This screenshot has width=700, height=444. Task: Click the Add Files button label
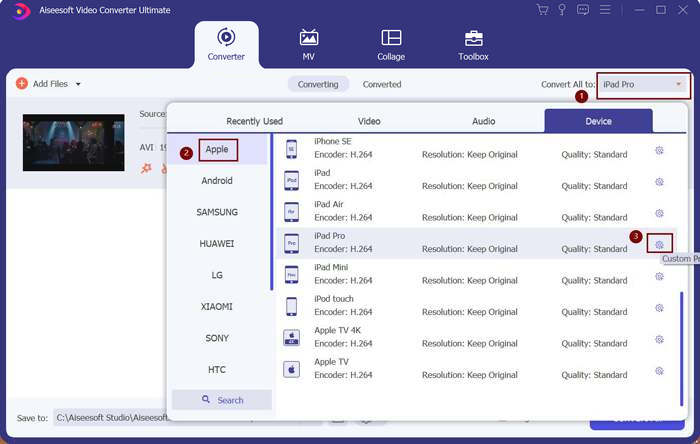coord(50,84)
